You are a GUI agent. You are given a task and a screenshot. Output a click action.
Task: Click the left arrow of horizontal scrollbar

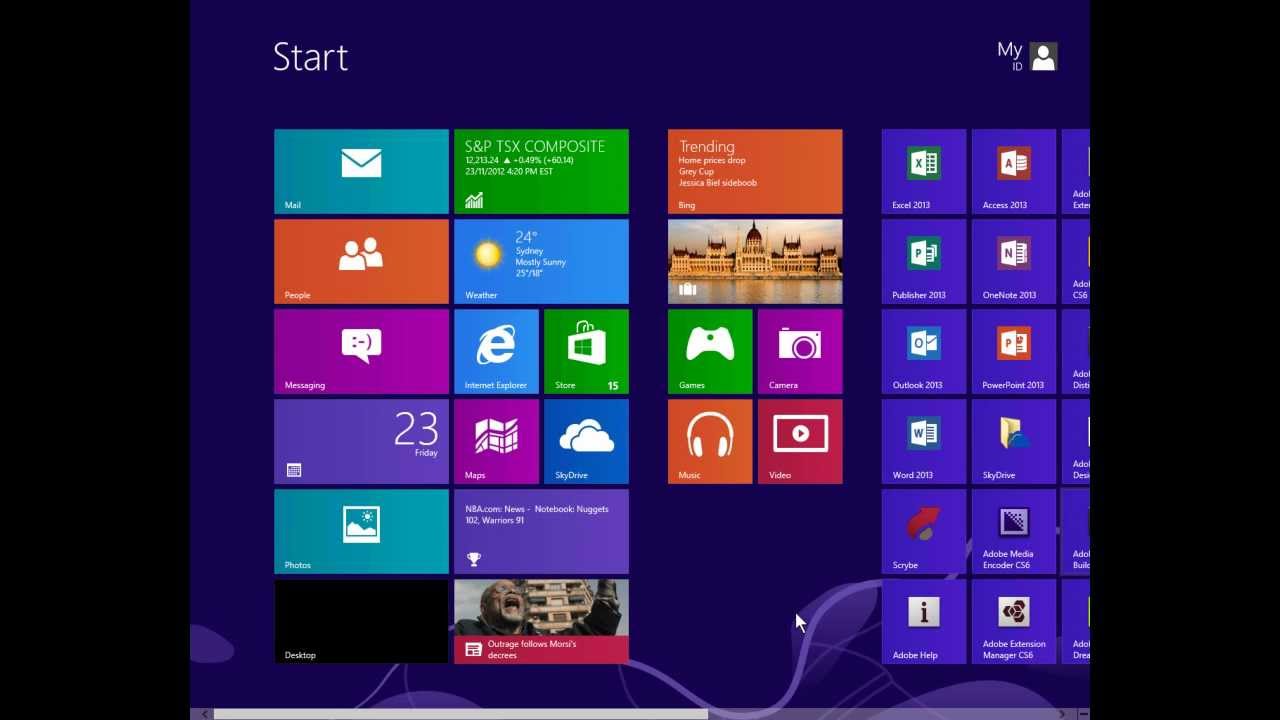tap(205, 714)
